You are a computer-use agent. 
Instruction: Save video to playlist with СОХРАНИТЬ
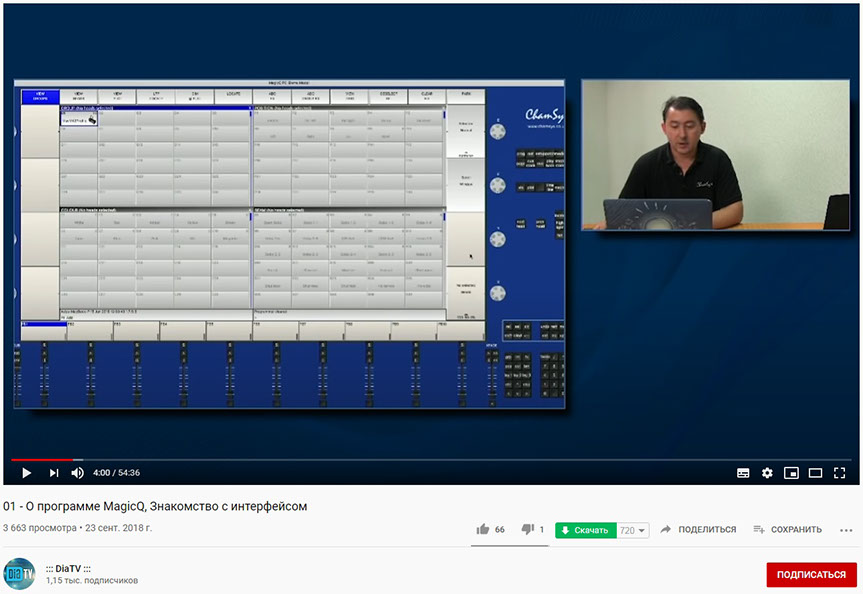(788, 530)
